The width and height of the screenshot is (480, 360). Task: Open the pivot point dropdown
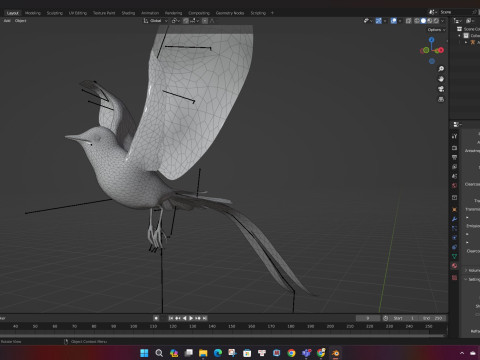coord(176,21)
